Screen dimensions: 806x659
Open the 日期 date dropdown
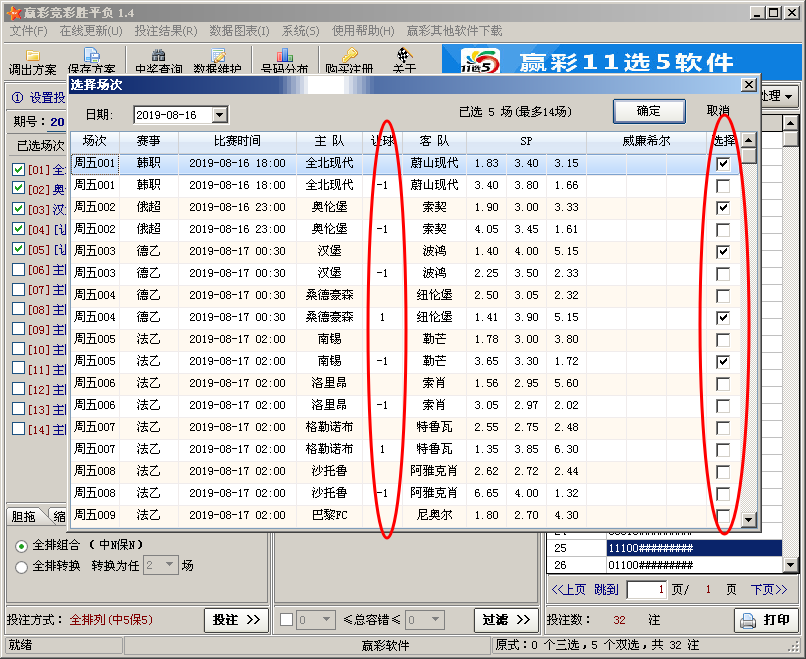[220, 115]
